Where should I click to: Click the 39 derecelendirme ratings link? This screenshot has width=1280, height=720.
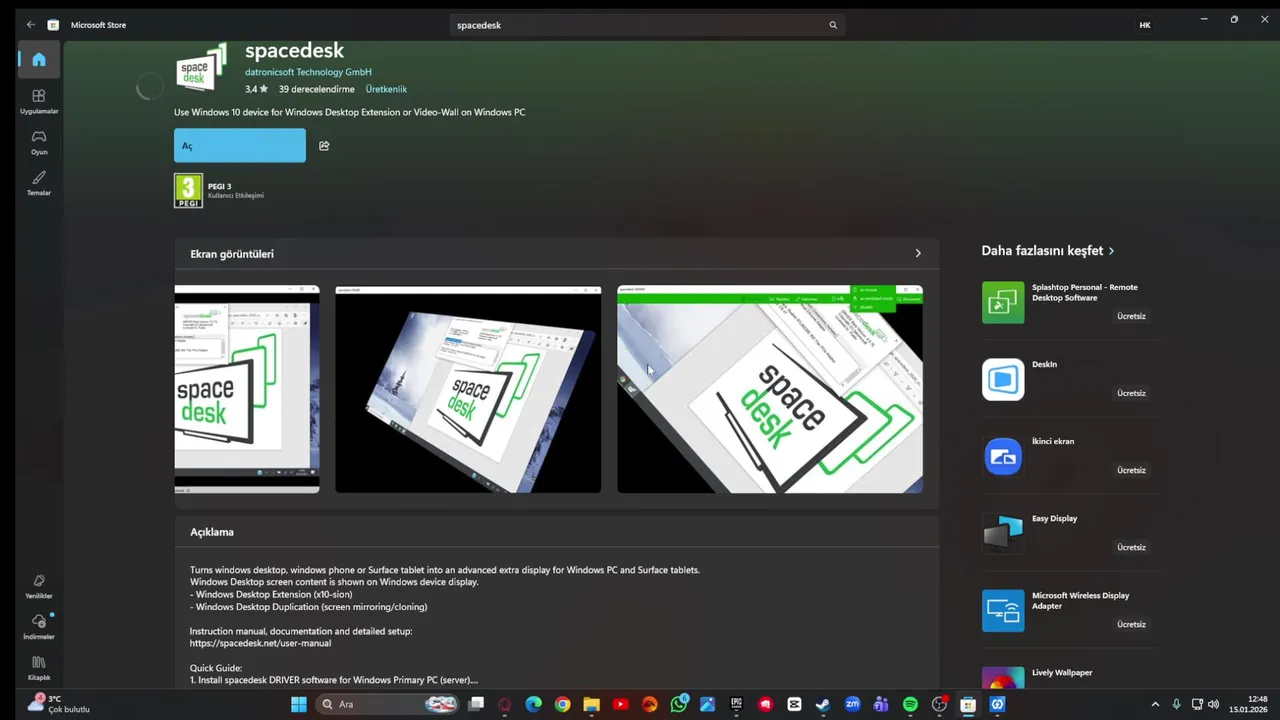coord(316,89)
